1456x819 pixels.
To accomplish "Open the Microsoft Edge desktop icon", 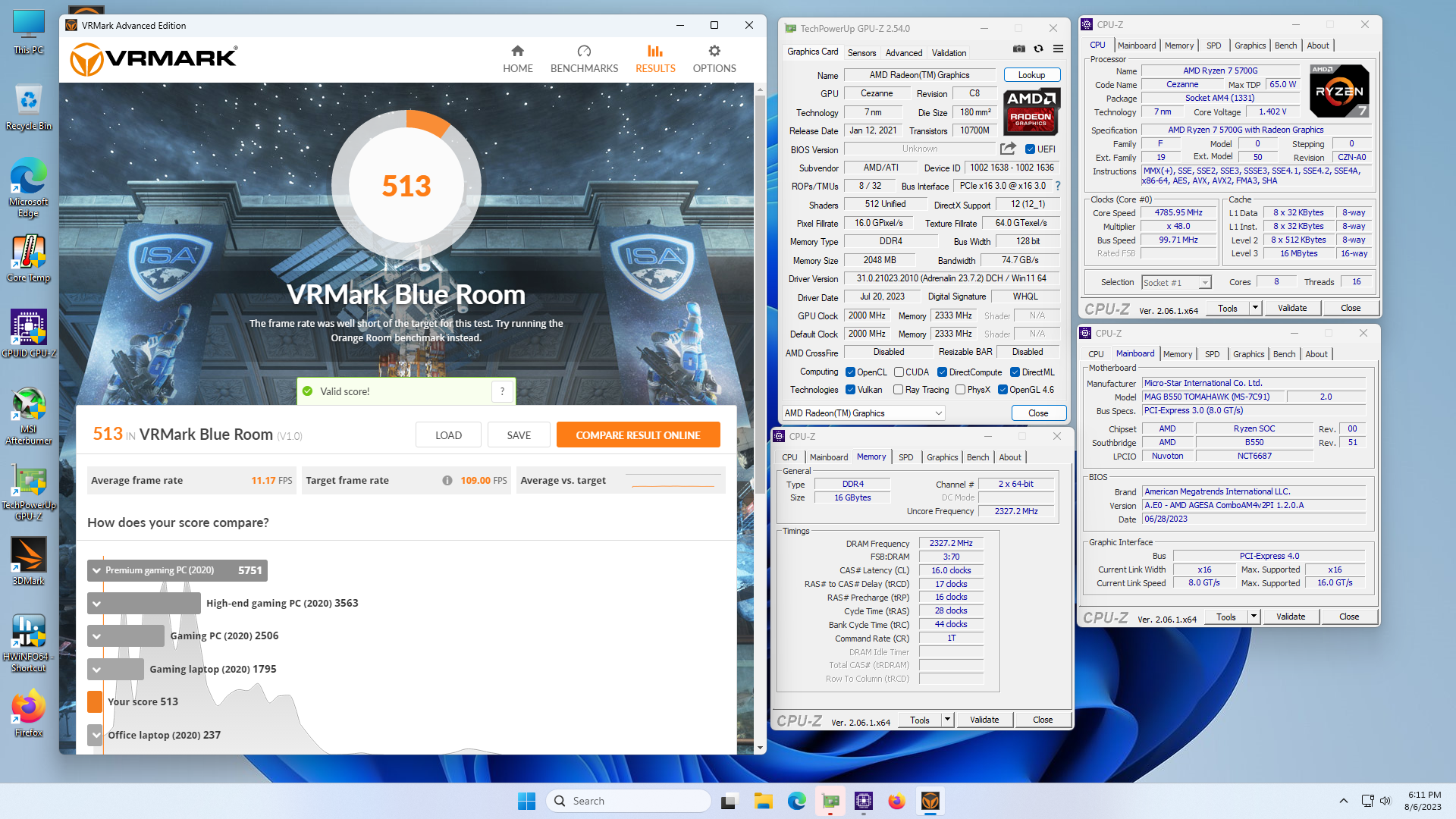I will (29, 188).
